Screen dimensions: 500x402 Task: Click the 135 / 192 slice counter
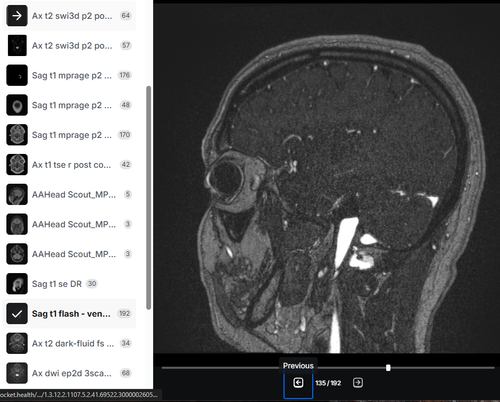pos(328,383)
